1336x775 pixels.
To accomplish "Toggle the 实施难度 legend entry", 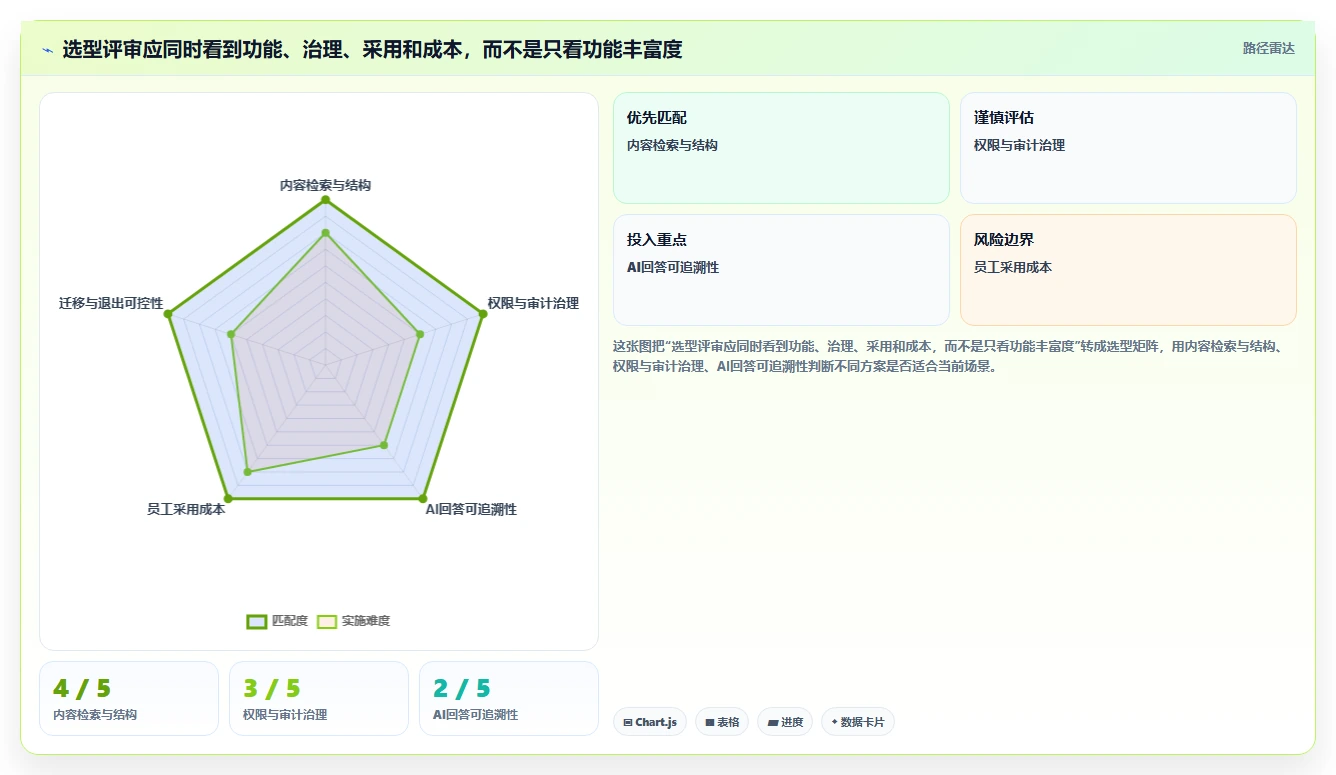I will pyautogui.click(x=353, y=621).
